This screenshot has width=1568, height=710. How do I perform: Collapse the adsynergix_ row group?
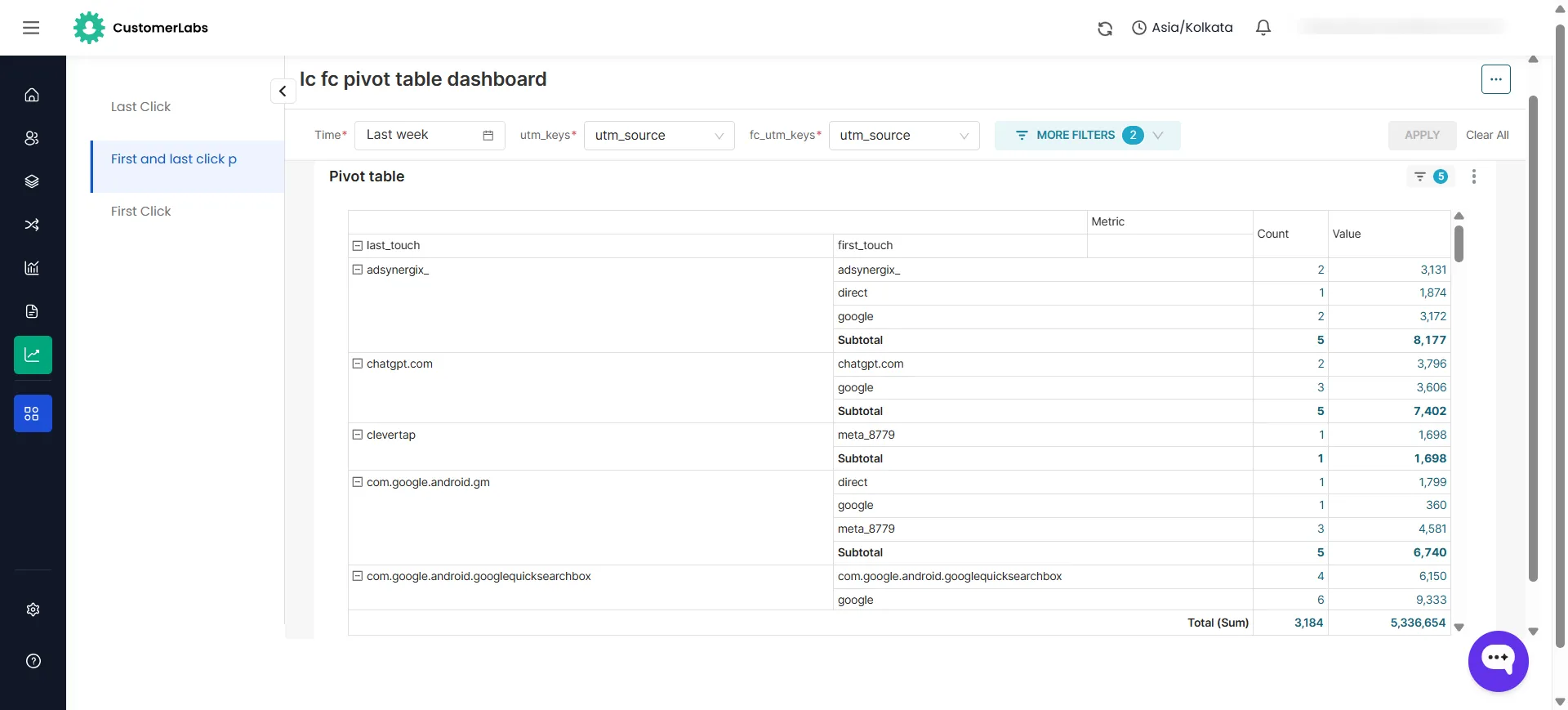(x=357, y=270)
